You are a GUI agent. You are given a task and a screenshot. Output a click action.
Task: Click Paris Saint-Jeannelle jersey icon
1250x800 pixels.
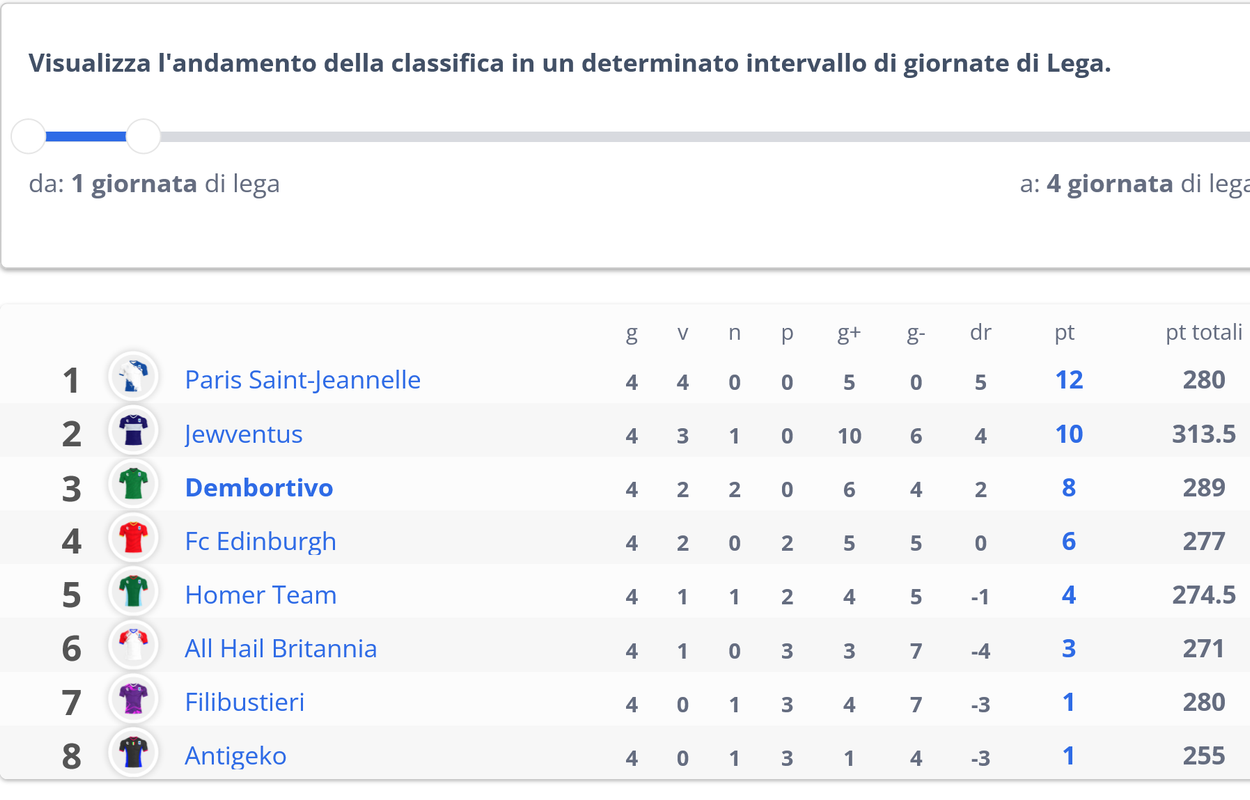point(133,377)
